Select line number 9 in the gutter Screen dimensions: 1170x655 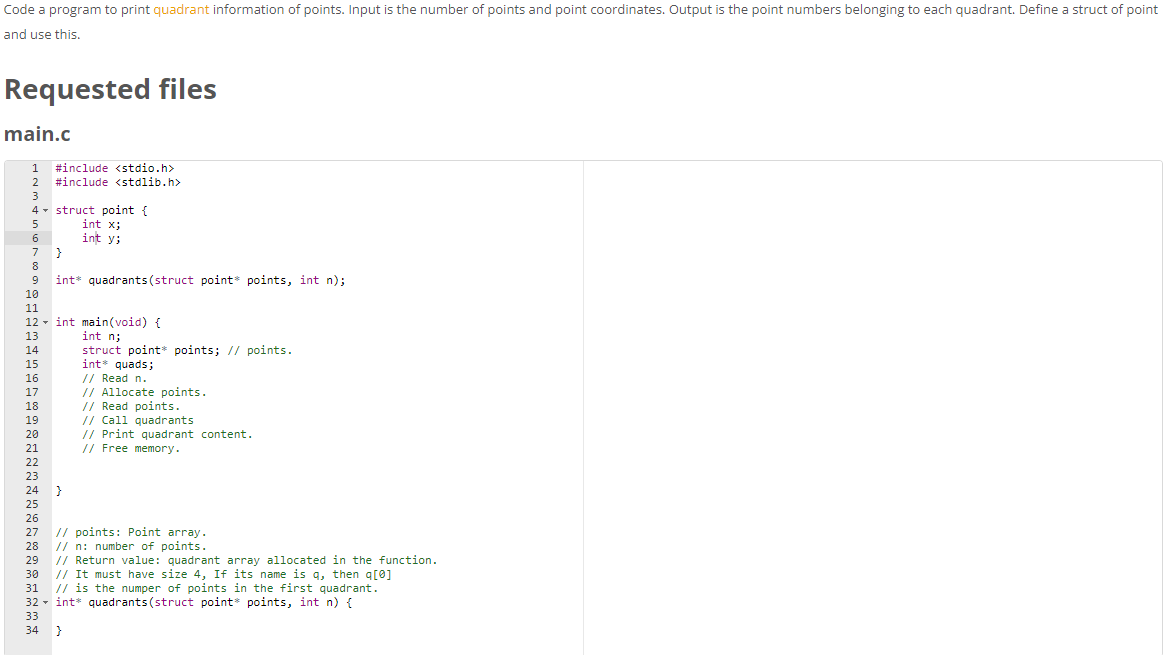pyautogui.click(x=34, y=280)
